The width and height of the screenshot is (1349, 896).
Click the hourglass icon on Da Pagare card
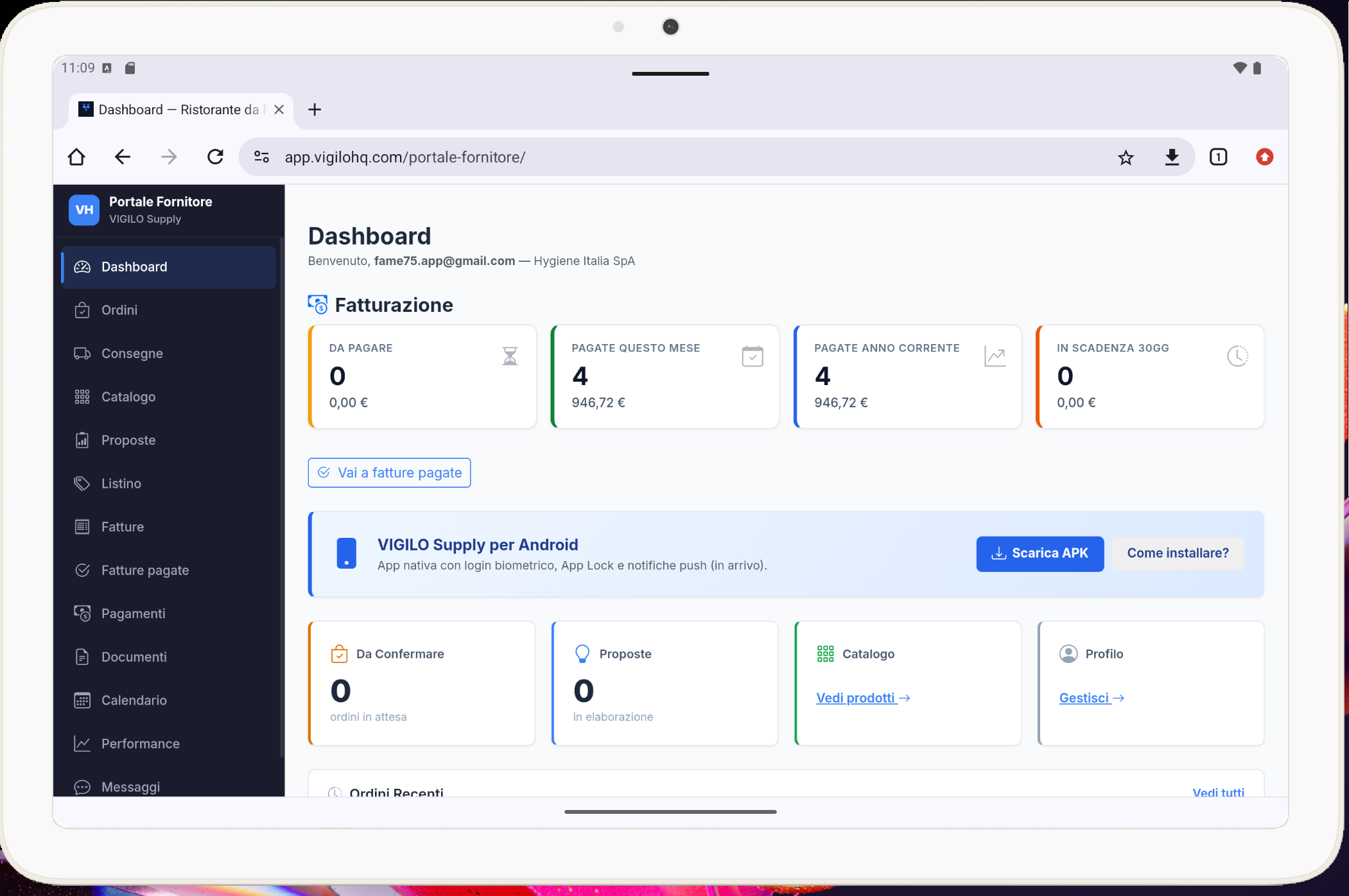tap(510, 356)
